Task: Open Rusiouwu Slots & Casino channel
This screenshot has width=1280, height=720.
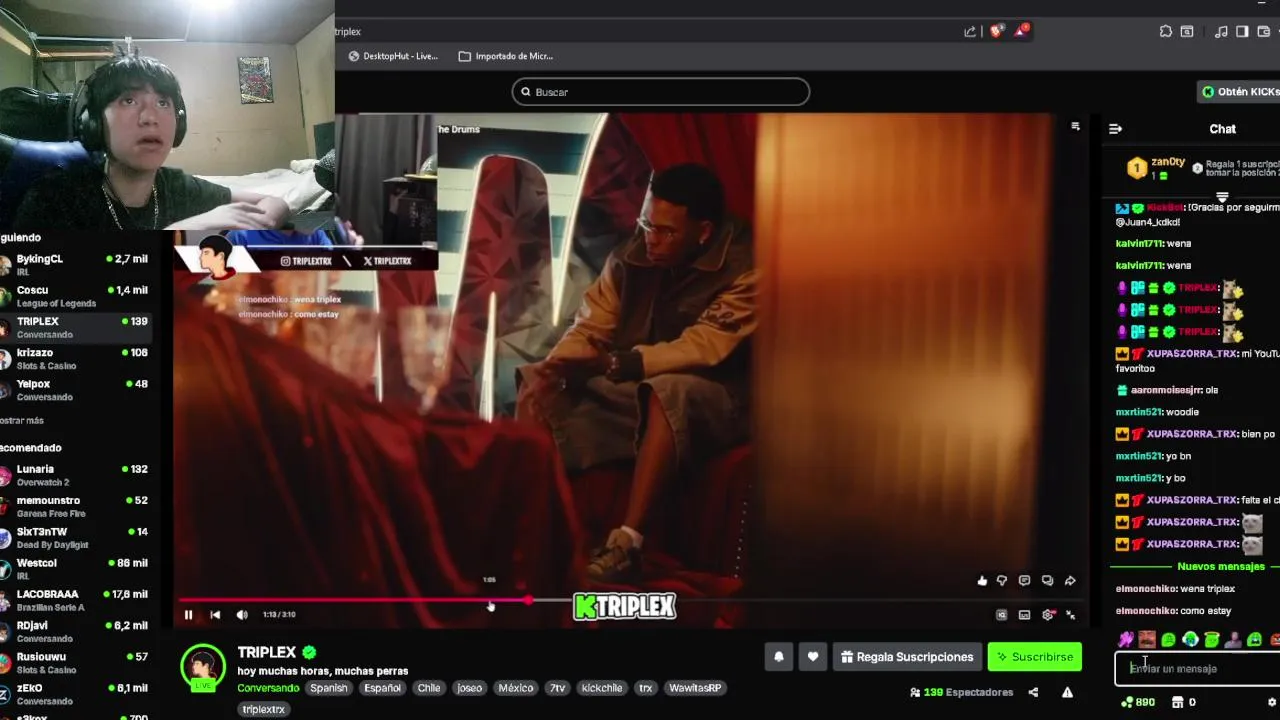Action: [x=75, y=663]
